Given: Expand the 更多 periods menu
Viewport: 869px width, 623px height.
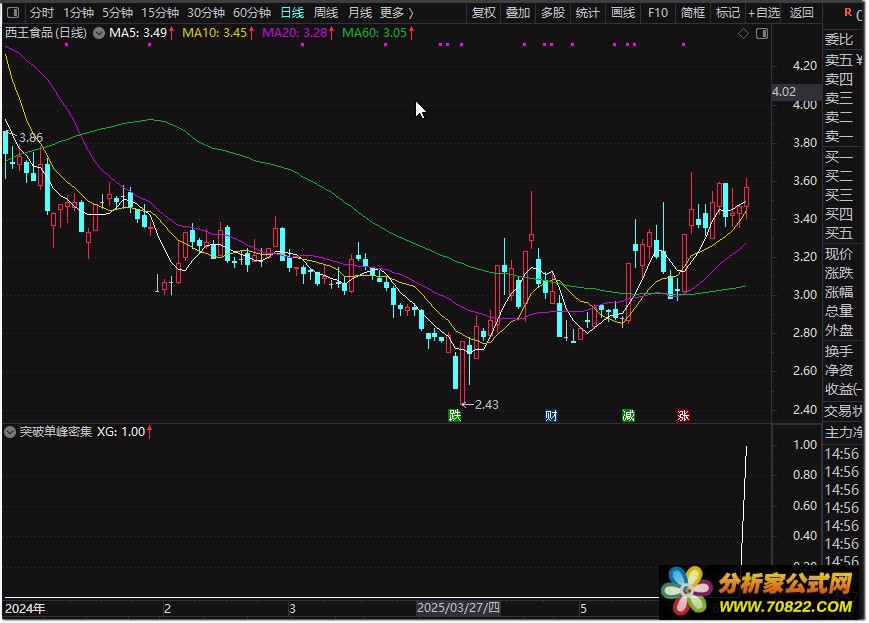Looking at the screenshot, I should coord(397,12).
